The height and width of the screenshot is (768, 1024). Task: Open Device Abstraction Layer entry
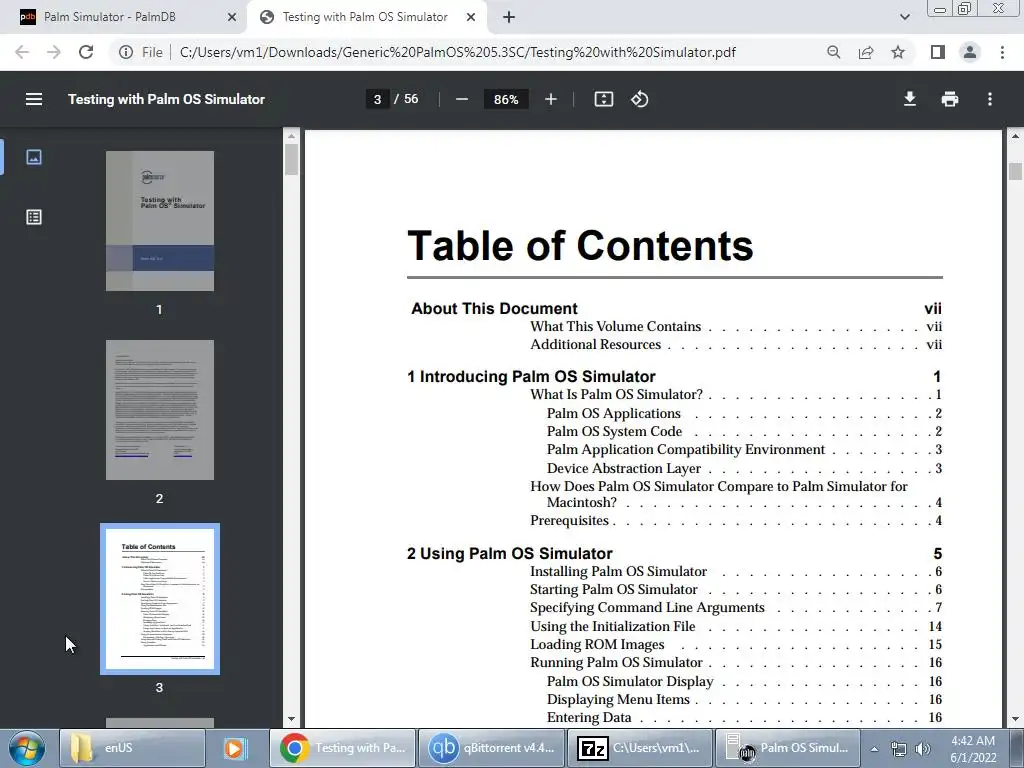[624, 468]
